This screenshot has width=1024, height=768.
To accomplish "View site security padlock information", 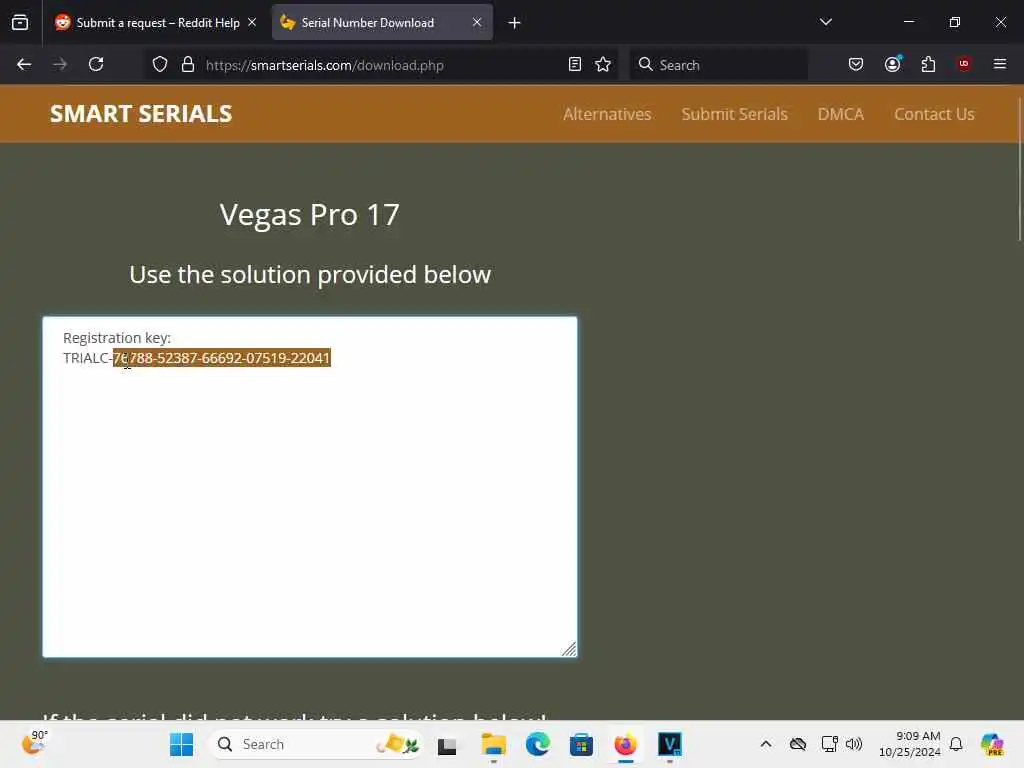I will pyautogui.click(x=188, y=64).
